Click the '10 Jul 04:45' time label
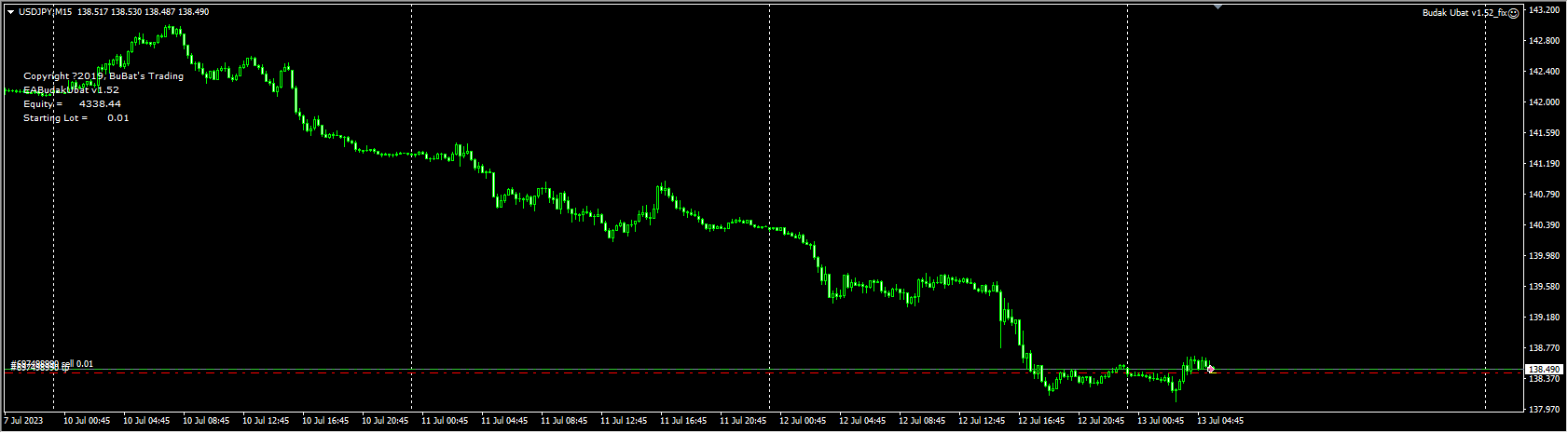The image size is (1568, 433). click(x=146, y=421)
